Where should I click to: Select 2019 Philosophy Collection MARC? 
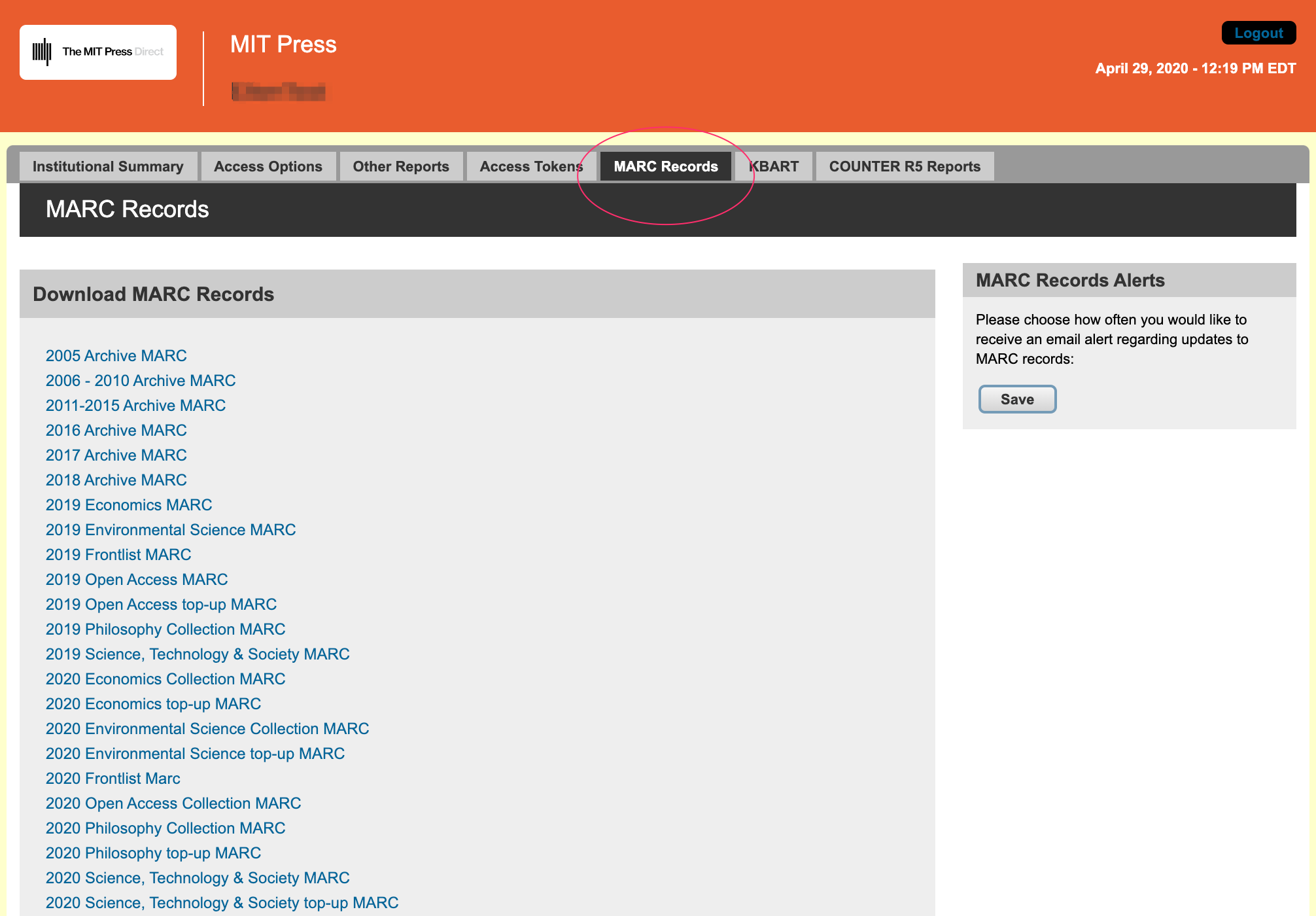[165, 629]
